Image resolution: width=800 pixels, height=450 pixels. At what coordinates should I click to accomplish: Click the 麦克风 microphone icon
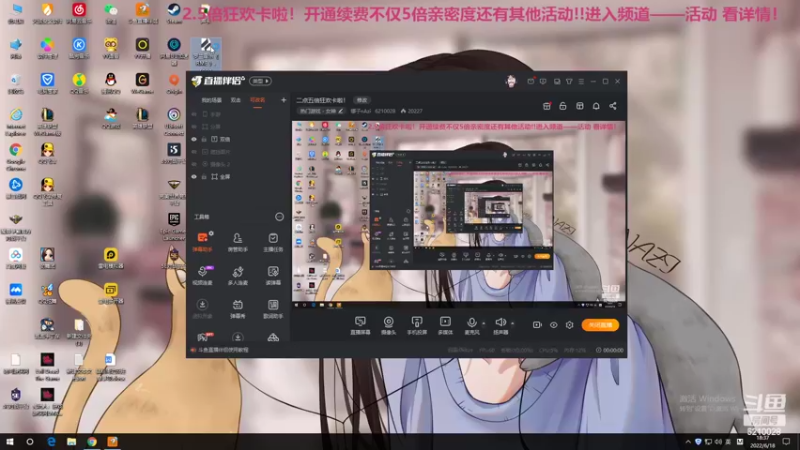click(x=471, y=322)
